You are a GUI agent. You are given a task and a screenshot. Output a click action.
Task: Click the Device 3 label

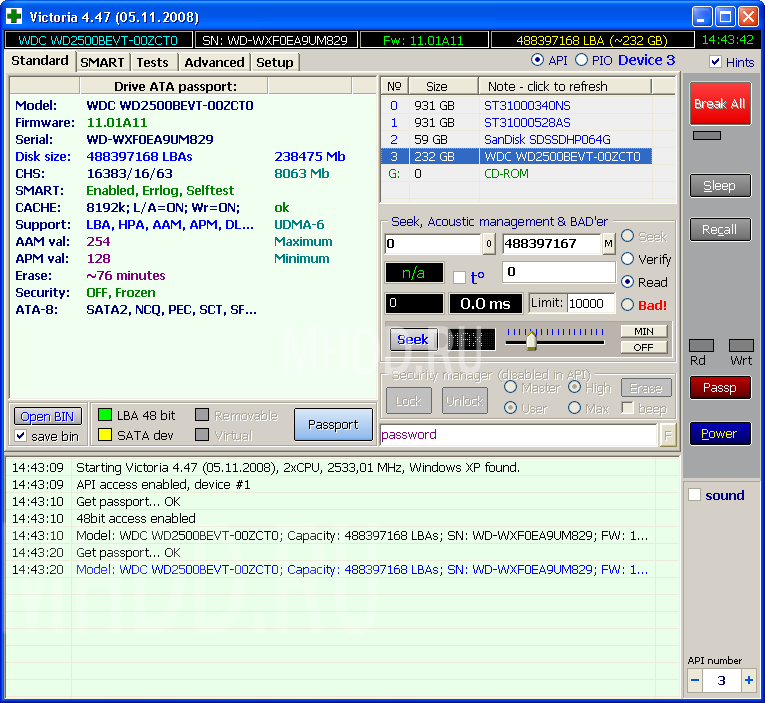point(646,60)
